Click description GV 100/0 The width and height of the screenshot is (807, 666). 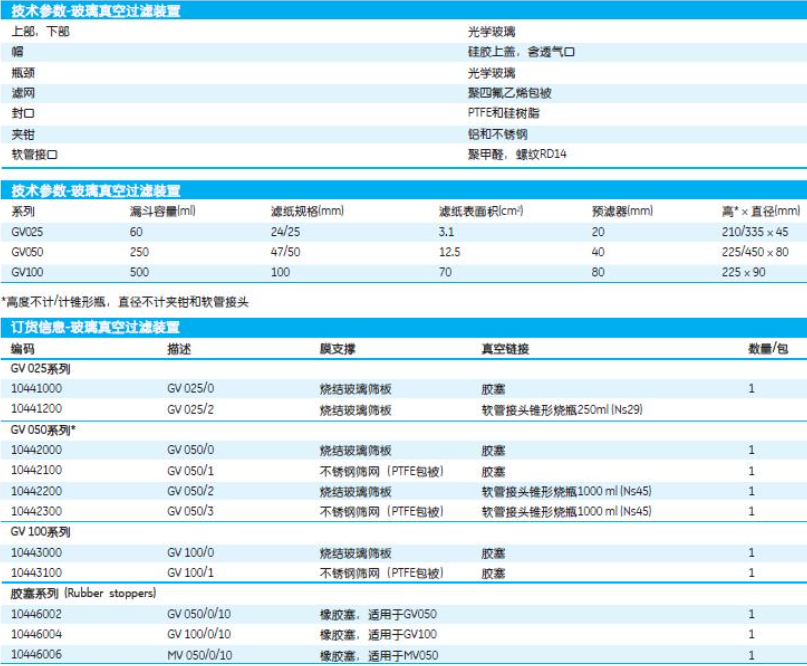click(x=190, y=552)
